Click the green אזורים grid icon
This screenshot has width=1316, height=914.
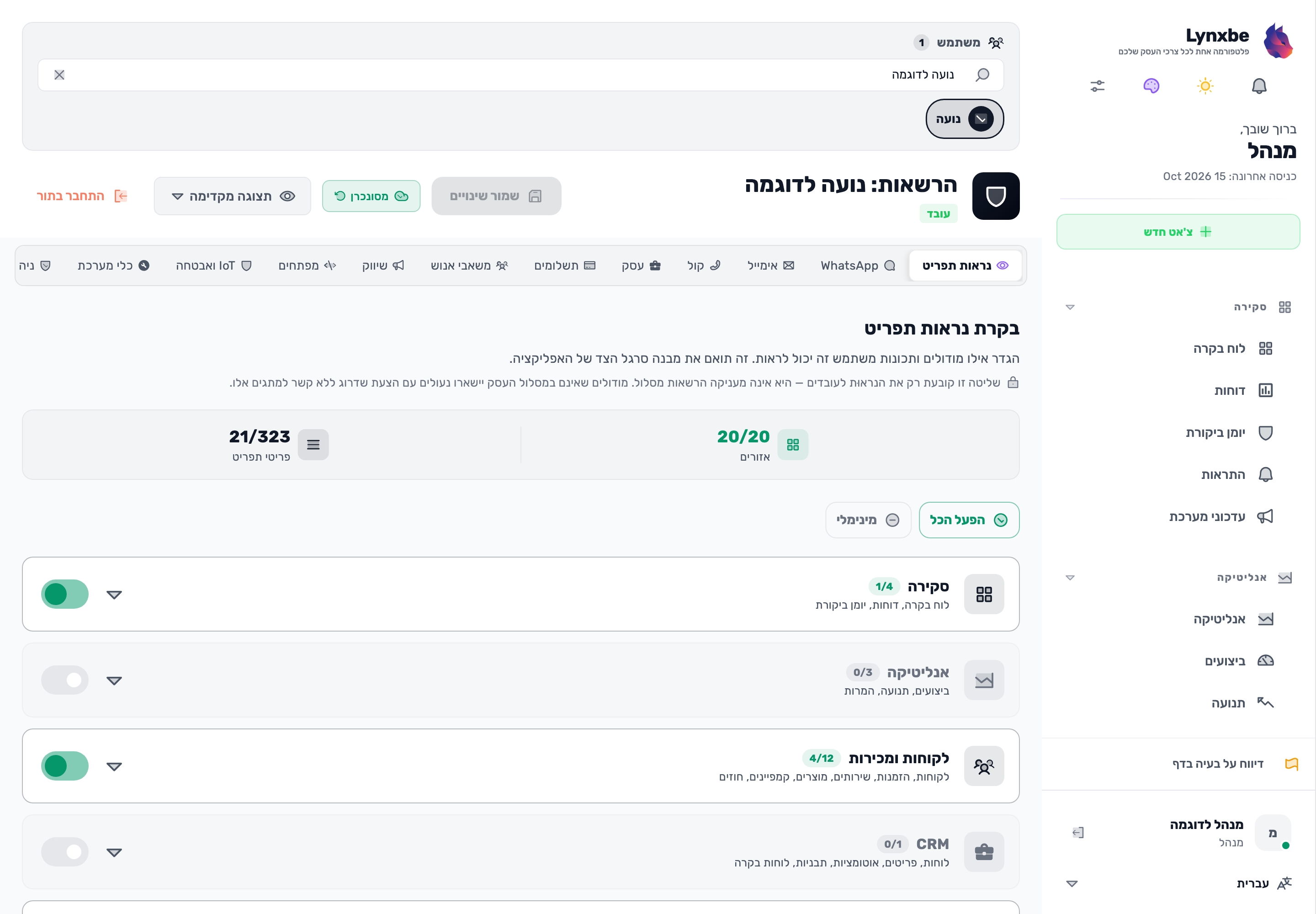793,445
